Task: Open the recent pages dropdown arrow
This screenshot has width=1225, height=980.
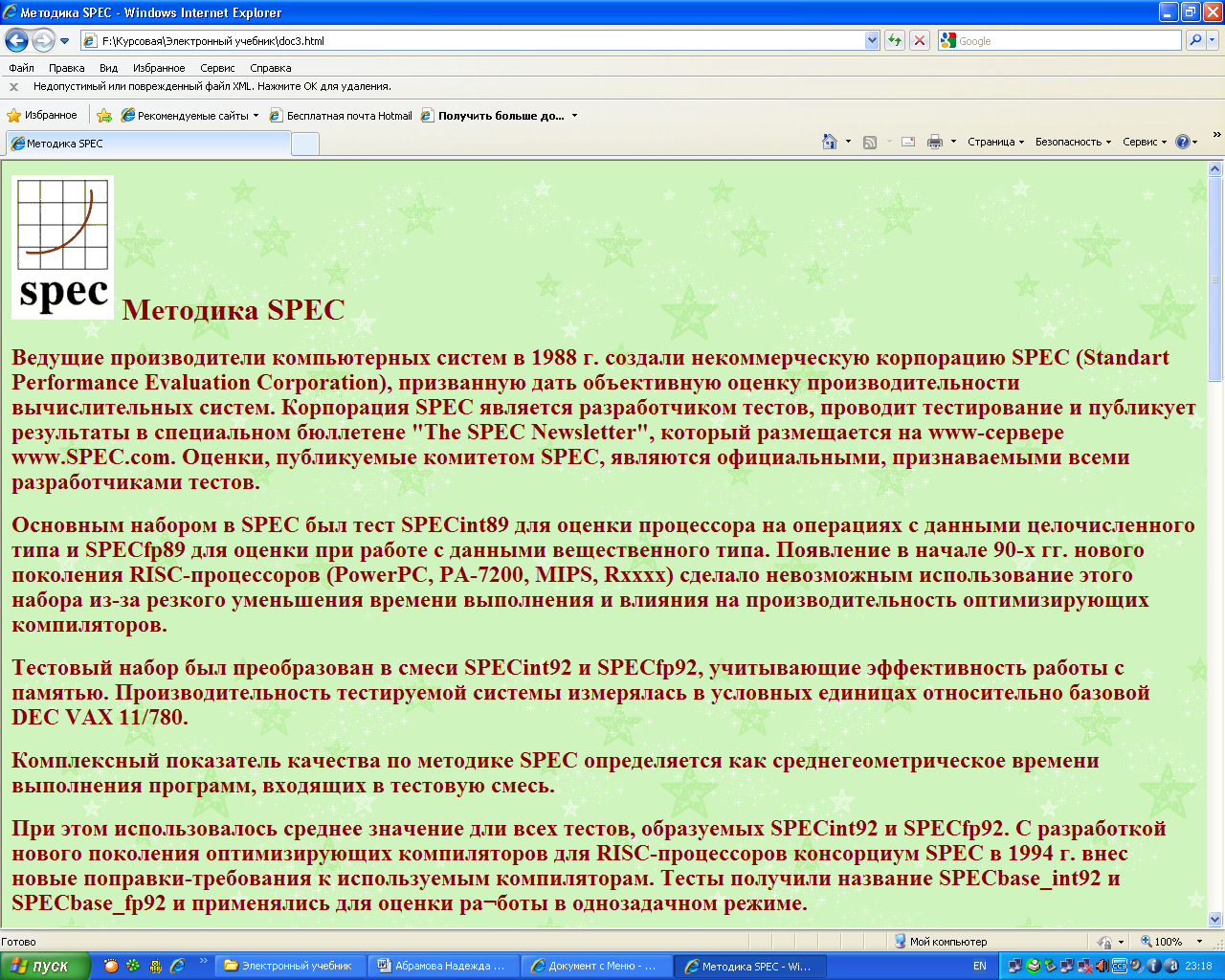Action: [x=64, y=41]
